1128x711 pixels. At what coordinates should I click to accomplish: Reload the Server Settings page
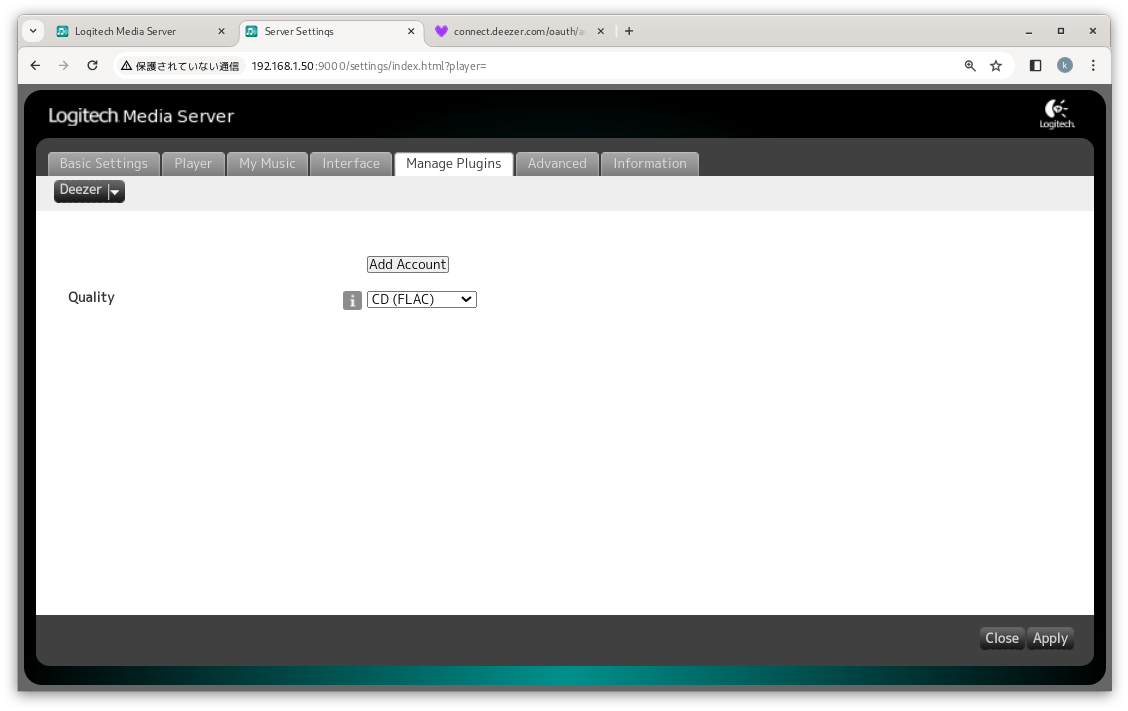pos(92,65)
